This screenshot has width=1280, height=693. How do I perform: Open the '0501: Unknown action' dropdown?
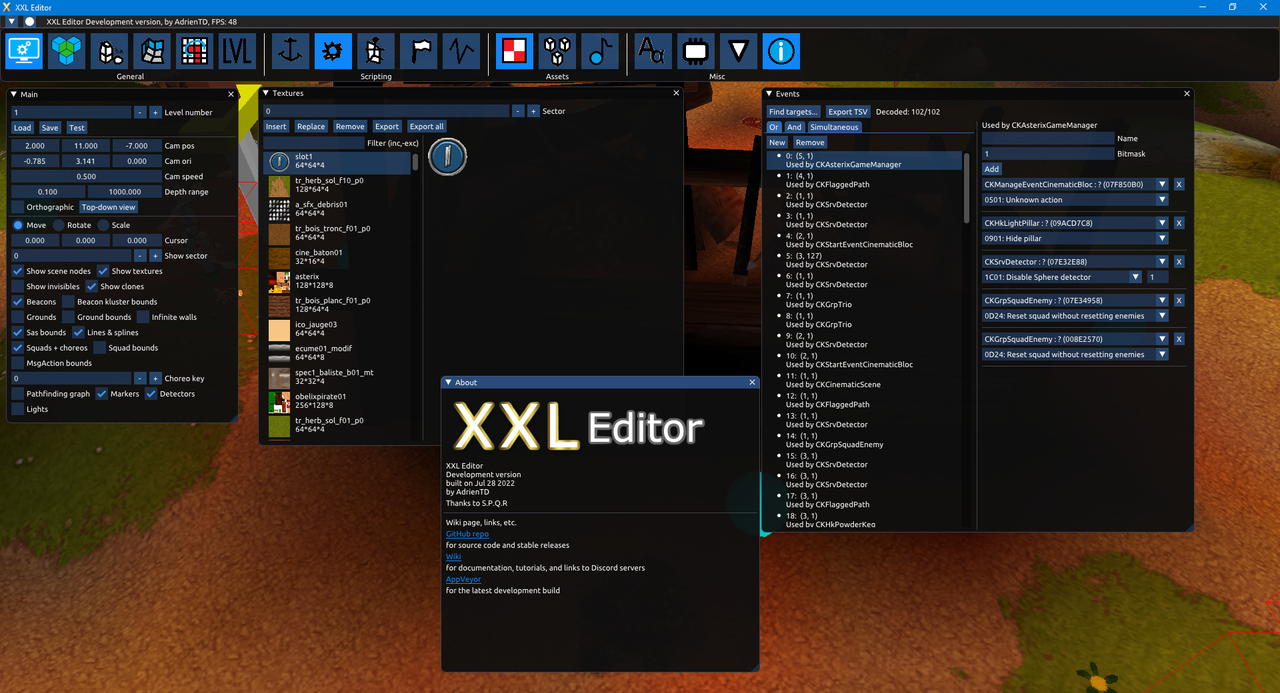coord(1075,200)
